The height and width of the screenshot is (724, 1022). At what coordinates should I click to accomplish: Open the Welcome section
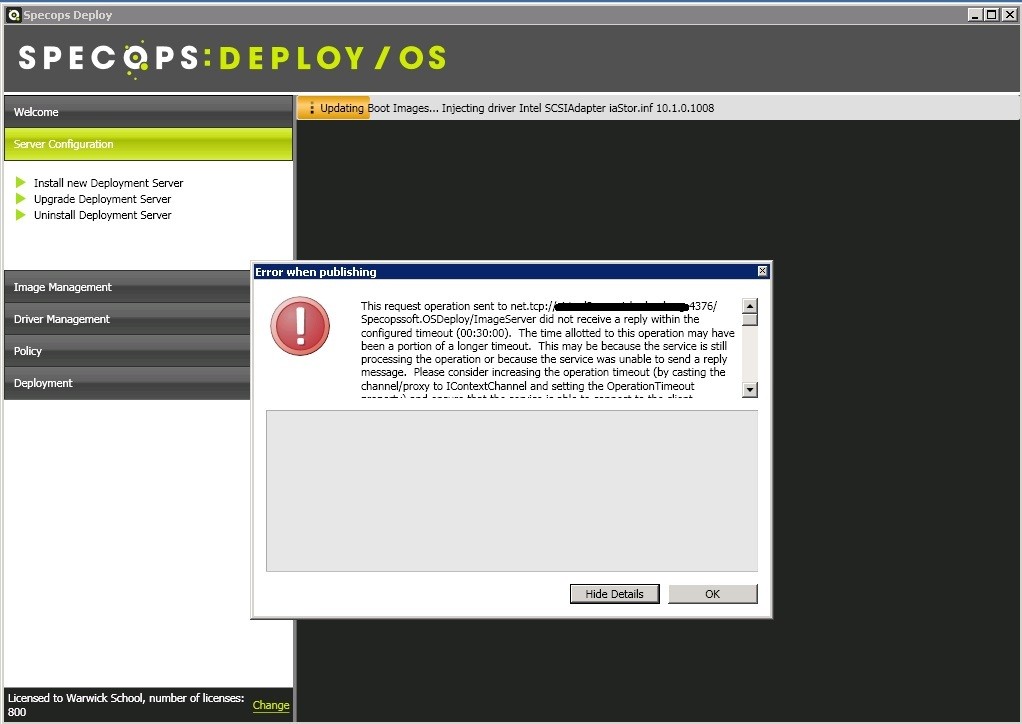[x=148, y=112]
